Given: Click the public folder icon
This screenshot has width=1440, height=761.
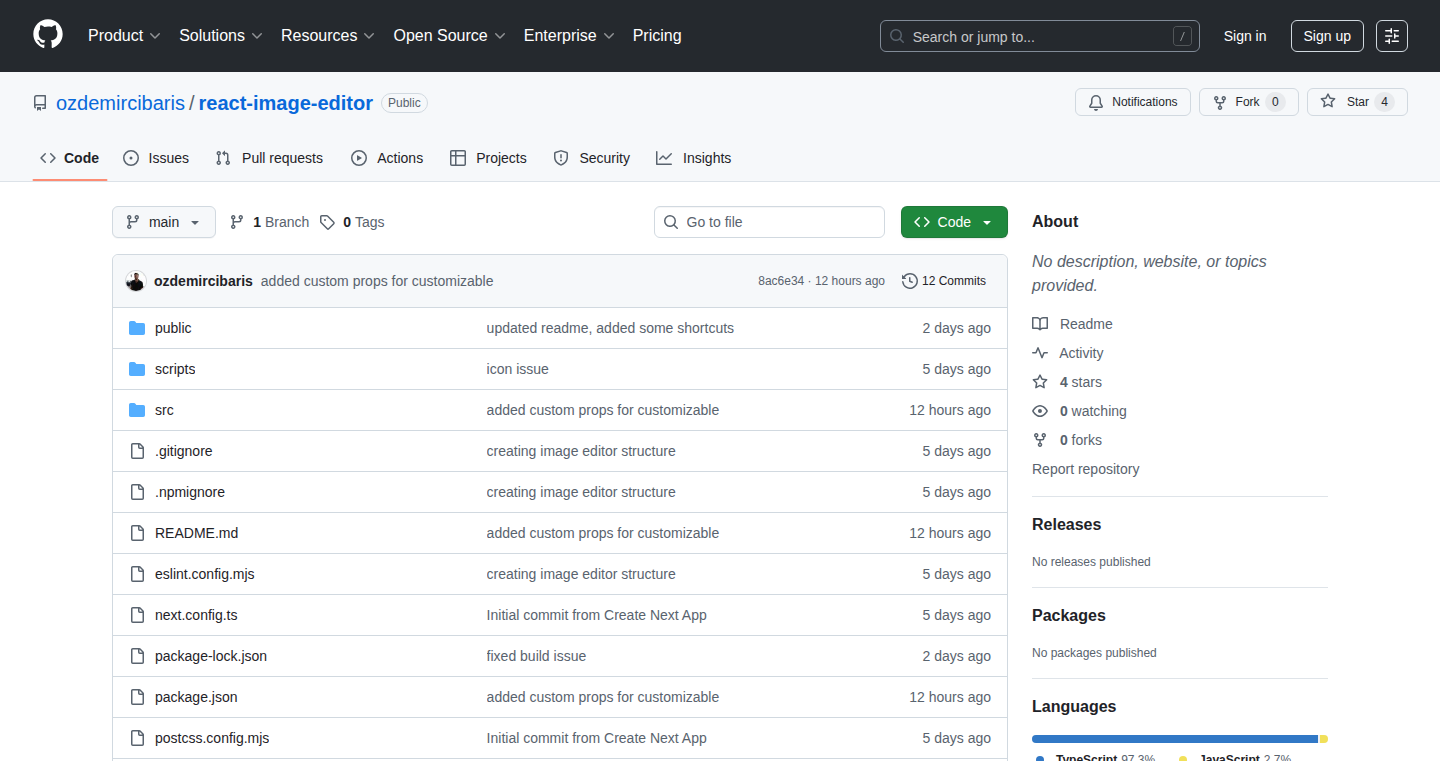Looking at the screenshot, I should [x=137, y=328].
